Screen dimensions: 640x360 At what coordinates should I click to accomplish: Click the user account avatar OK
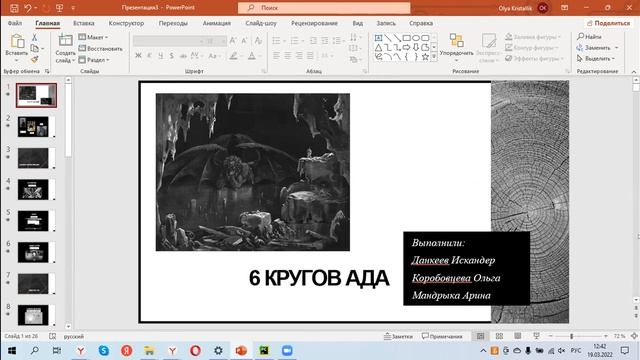pos(543,8)
